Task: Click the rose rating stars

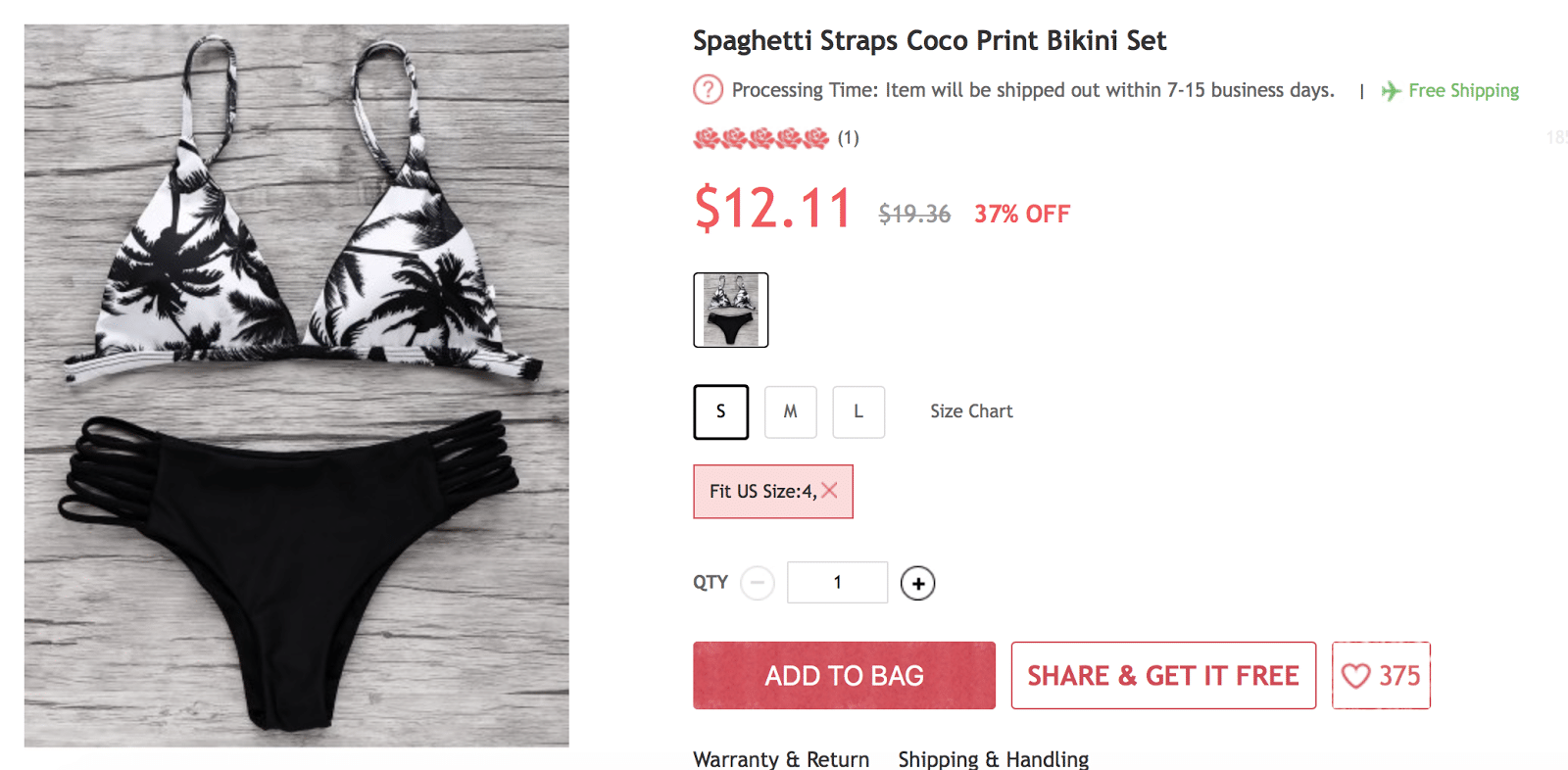Action: 760,138
